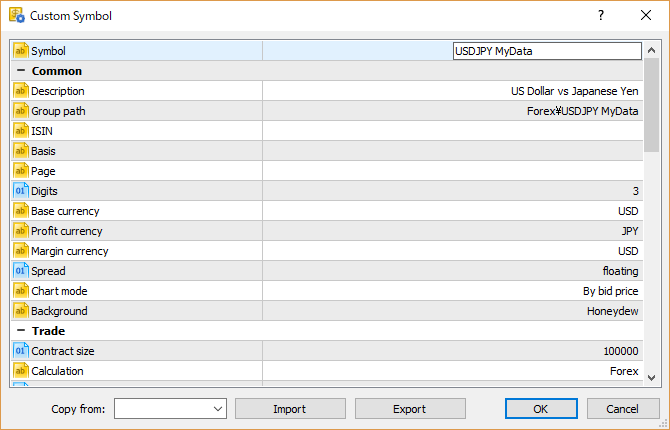Click the Digits row's numeric icon
The width and height of the screenshot is (670, 430).
21,191
